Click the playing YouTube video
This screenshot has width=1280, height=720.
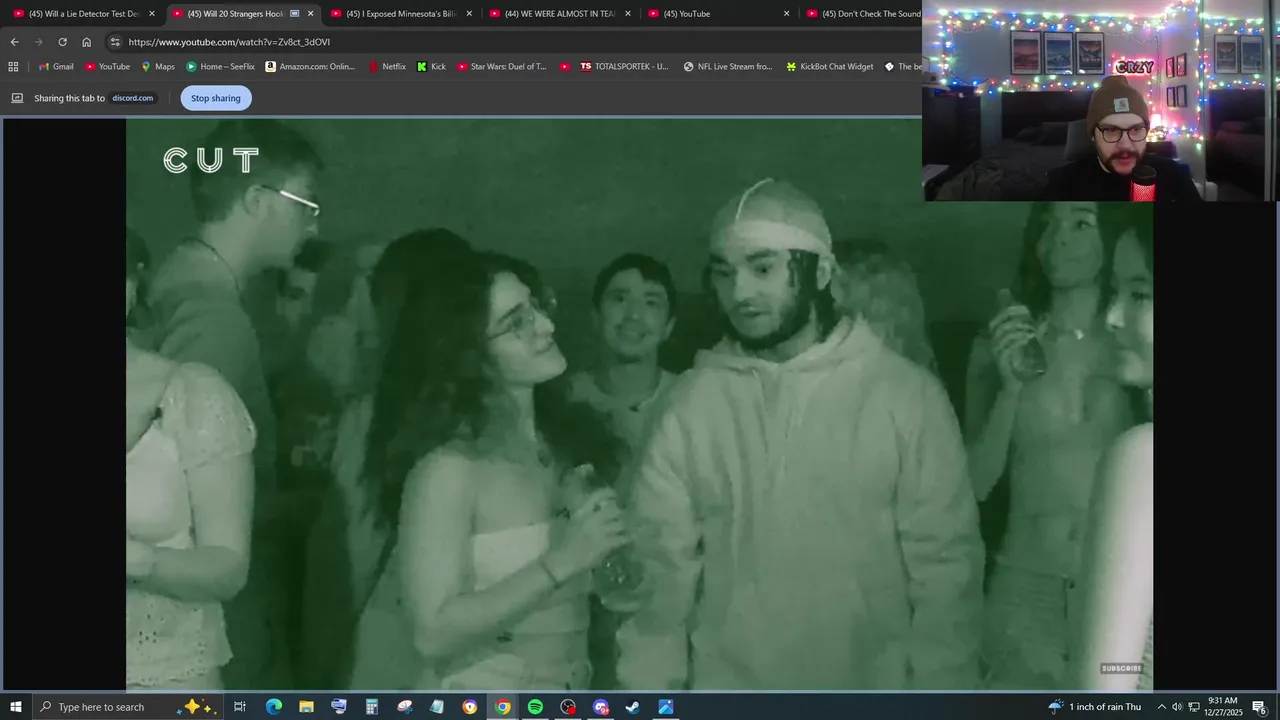(639, 404)
